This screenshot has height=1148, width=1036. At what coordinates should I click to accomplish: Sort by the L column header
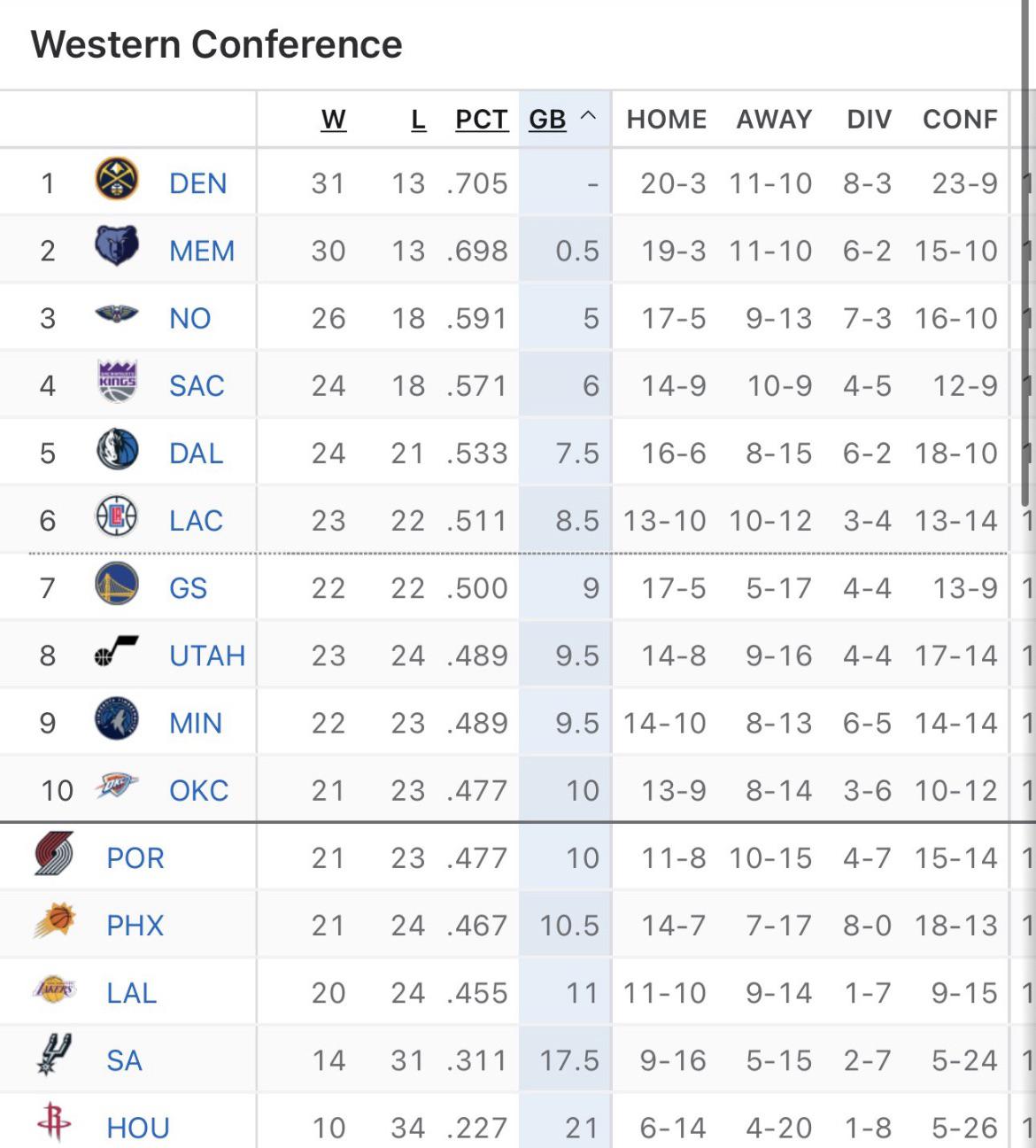[418, 120]
